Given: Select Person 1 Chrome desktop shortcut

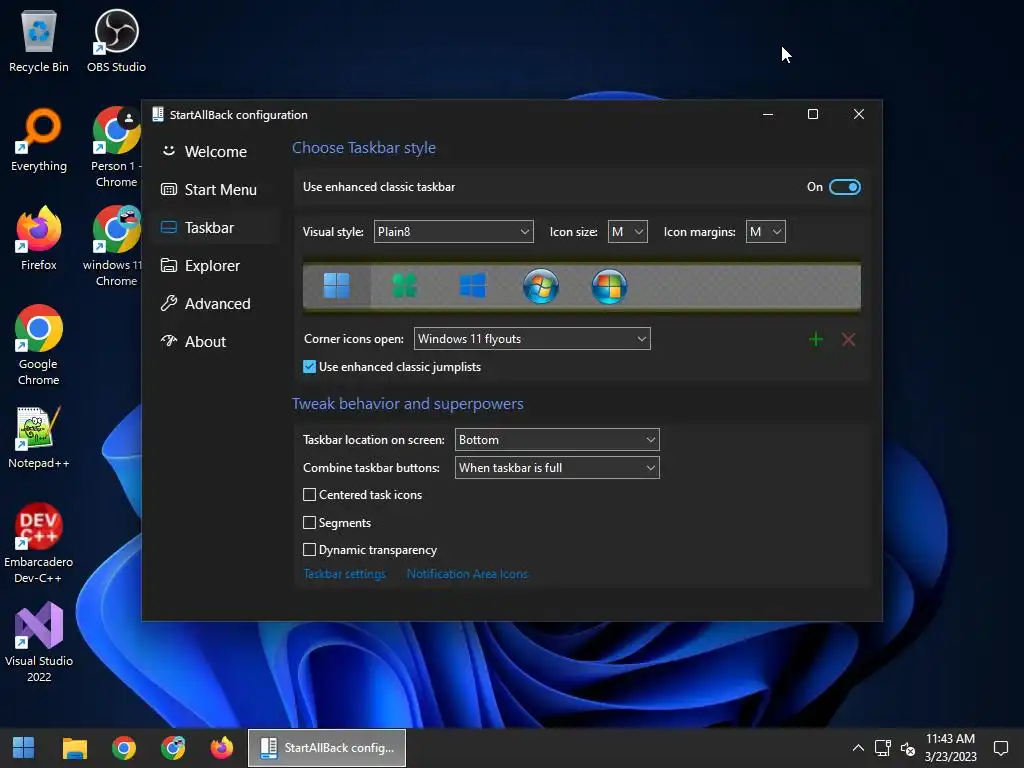Looking at the screenshot, I should click(x=116, y=148).
